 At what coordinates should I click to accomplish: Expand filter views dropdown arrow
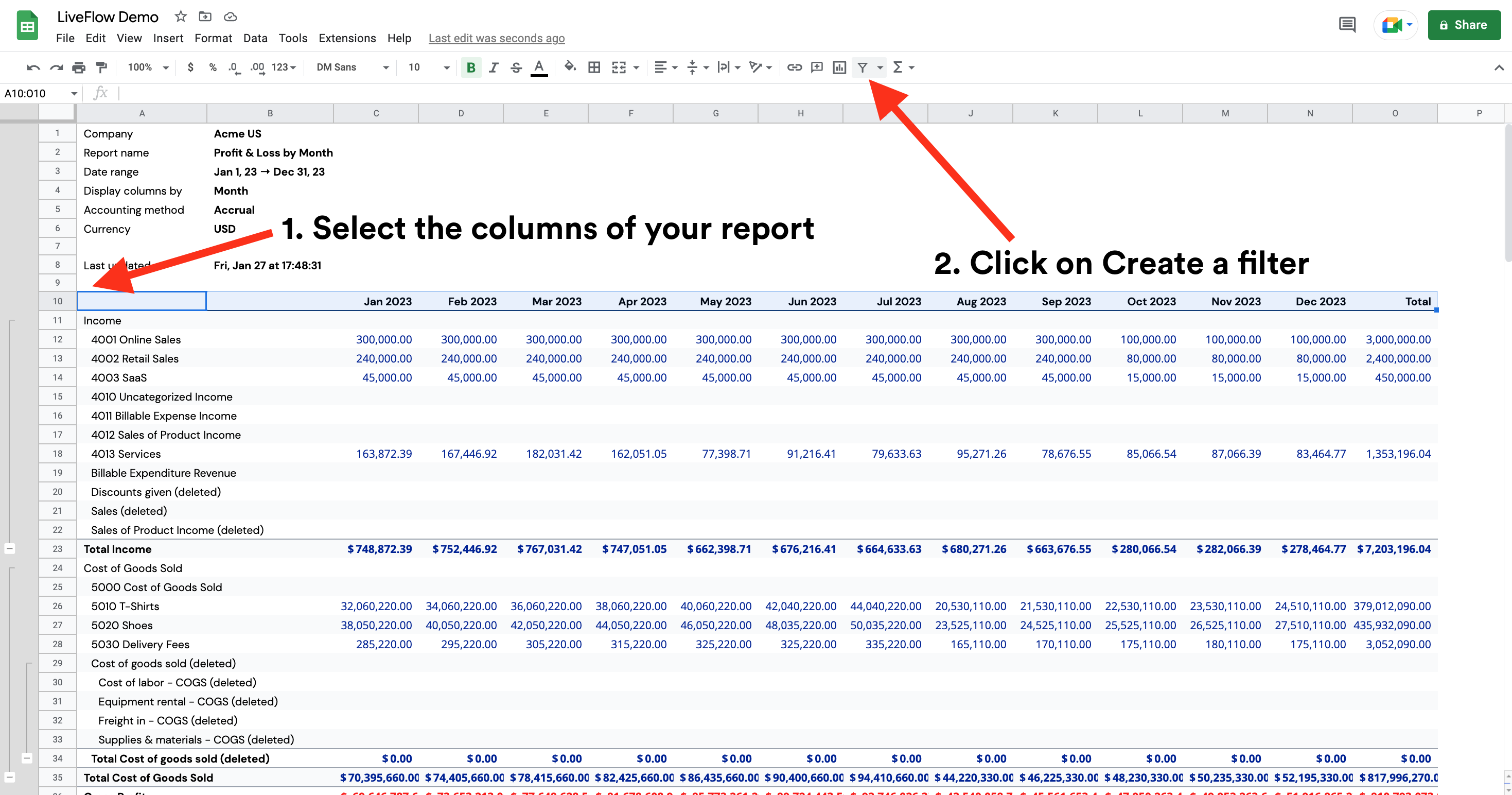click(880, 67)
